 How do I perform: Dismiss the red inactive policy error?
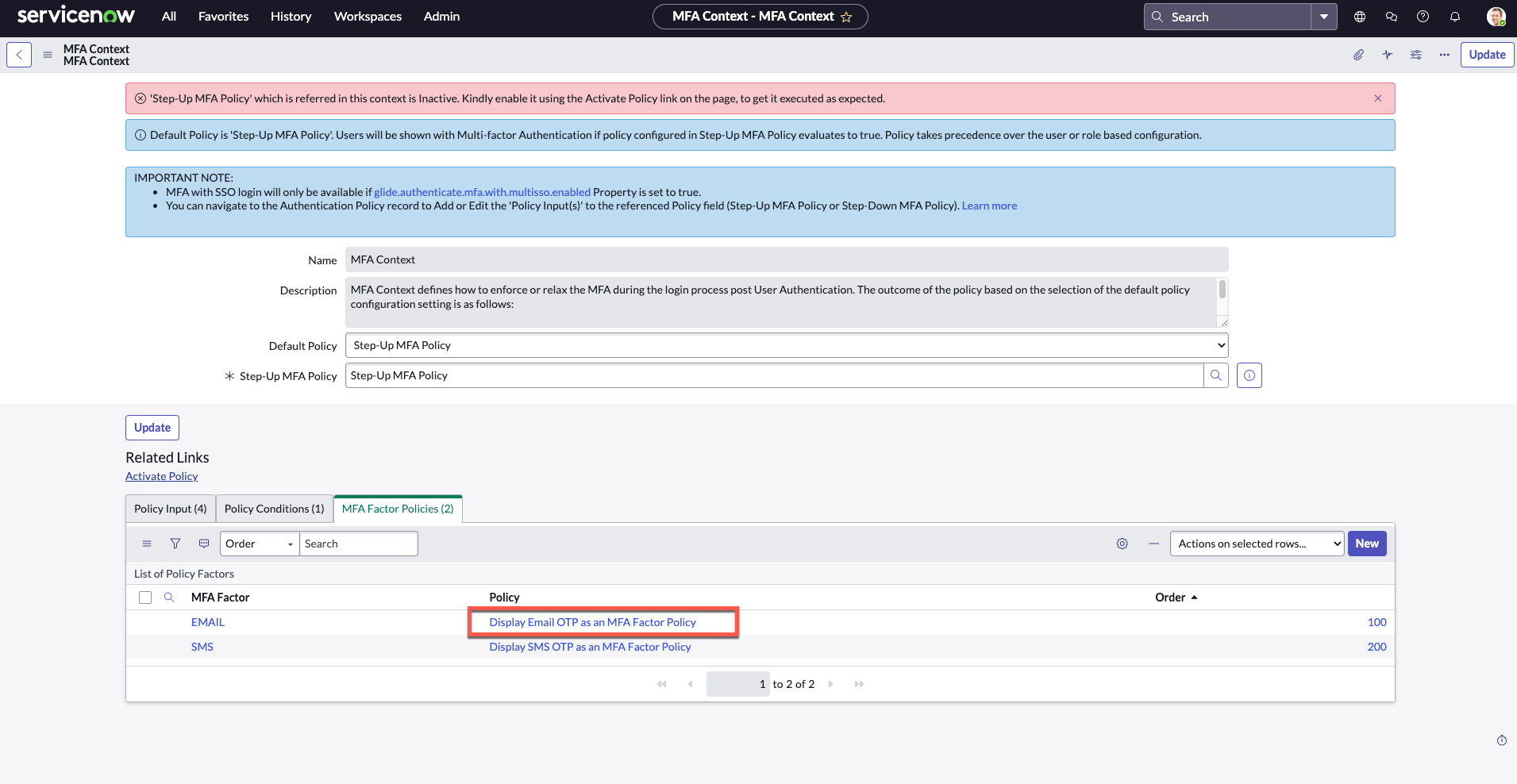[x=1378, y=98]
